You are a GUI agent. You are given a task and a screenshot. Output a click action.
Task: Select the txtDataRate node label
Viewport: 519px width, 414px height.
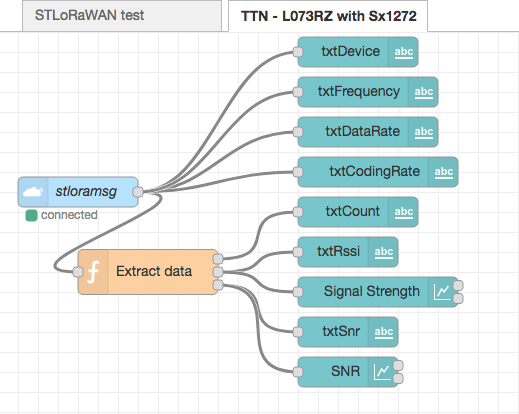363,131
